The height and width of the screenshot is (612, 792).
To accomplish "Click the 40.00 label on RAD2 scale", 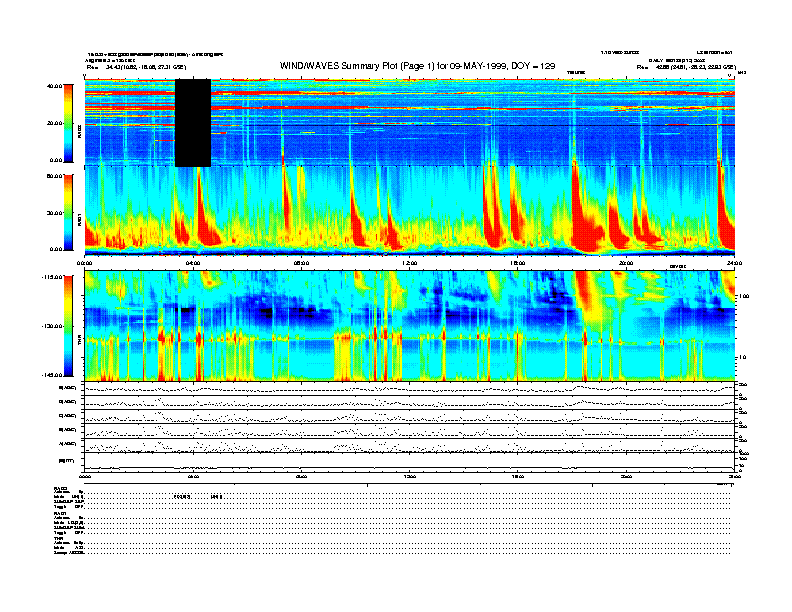I will [54, 86].
